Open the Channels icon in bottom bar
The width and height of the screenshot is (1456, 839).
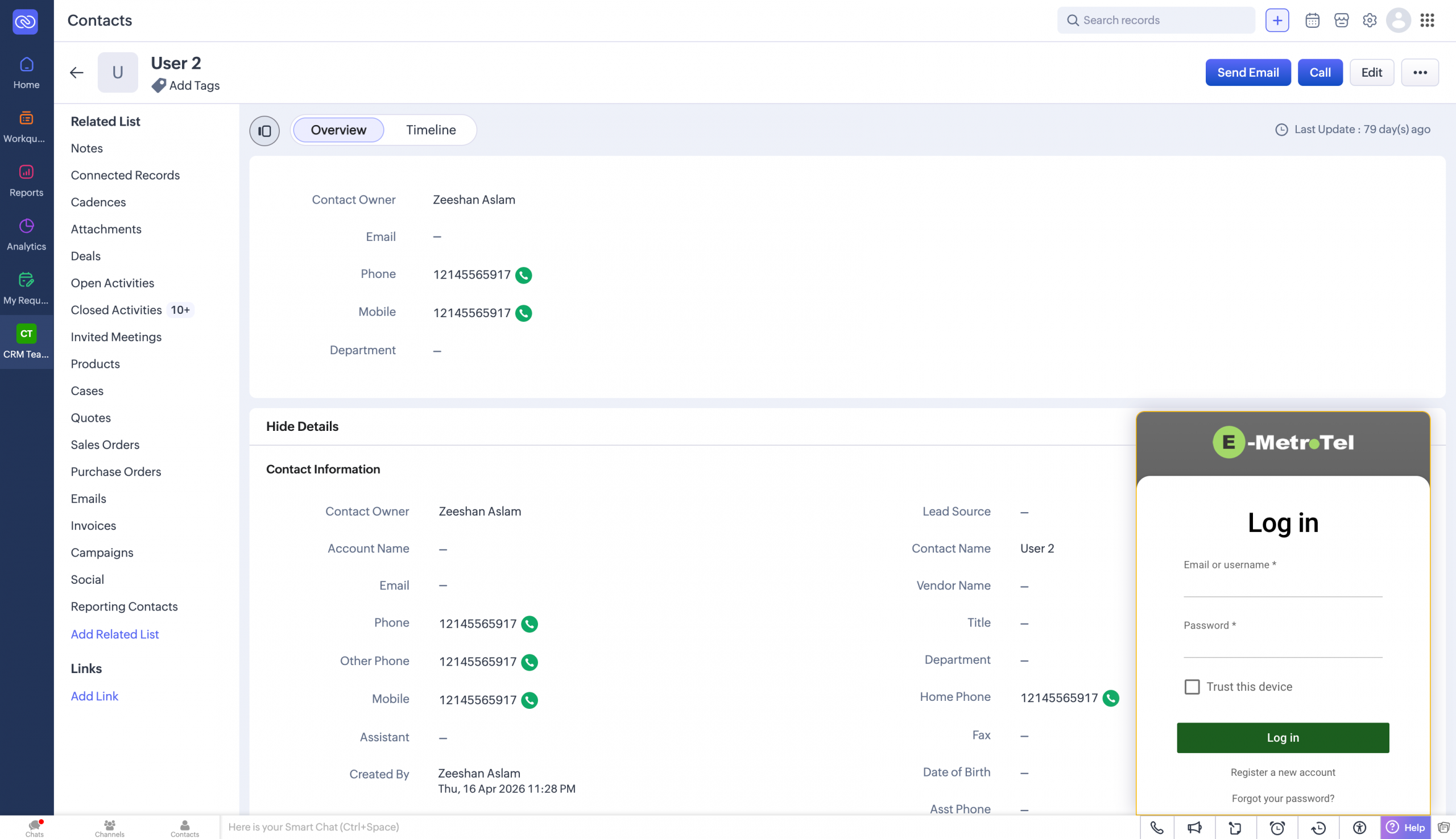pyautogui.click(x=110, y=828)
